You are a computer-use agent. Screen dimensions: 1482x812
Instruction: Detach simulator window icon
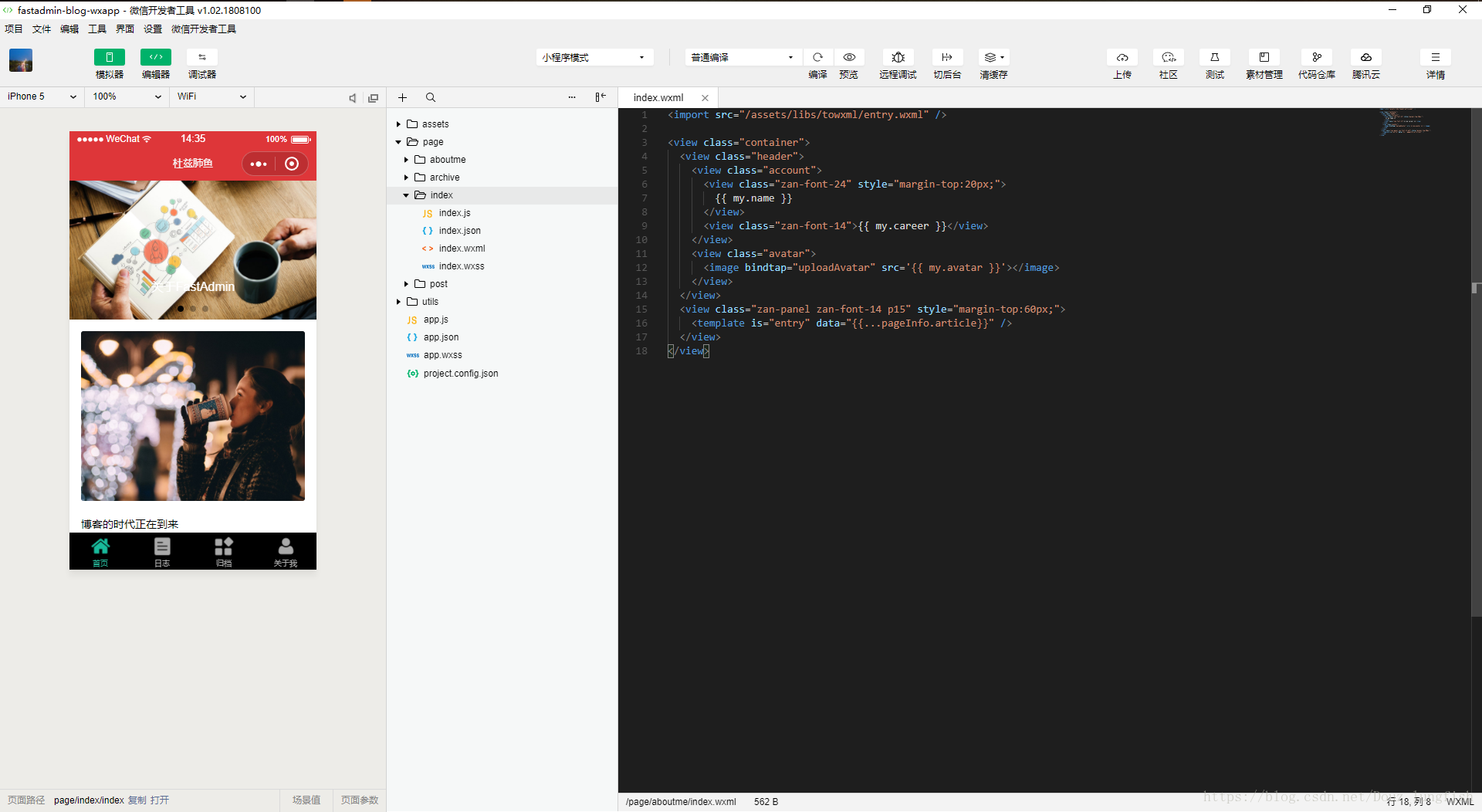374,98
